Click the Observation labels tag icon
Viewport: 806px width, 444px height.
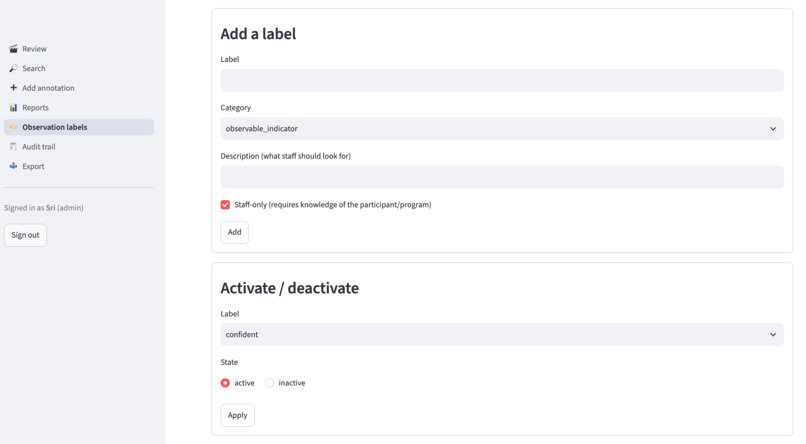13,127
